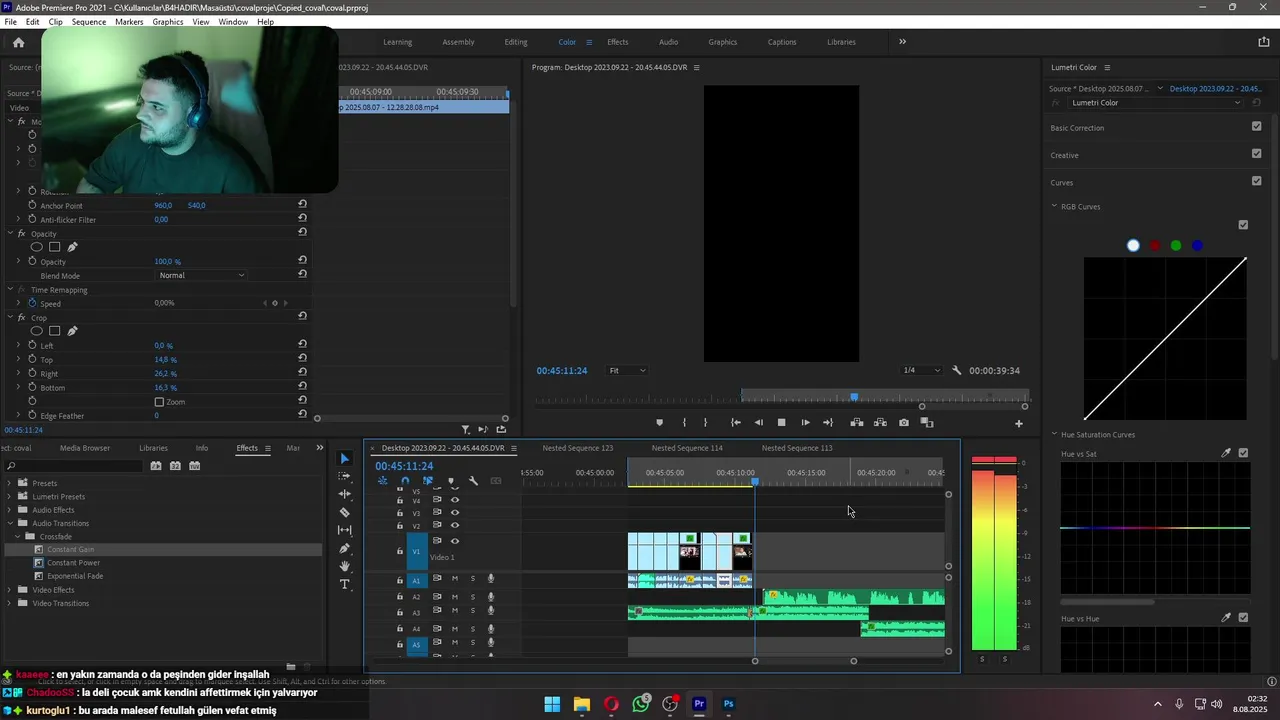
Task: Select the Slip tool
Action: [345, 530]
